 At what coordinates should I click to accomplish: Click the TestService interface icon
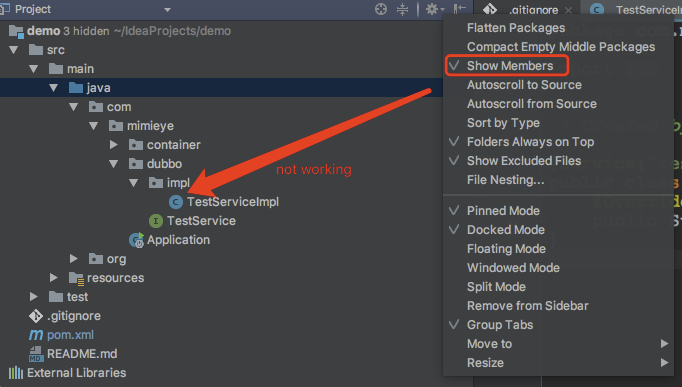(x=156, y=221)
